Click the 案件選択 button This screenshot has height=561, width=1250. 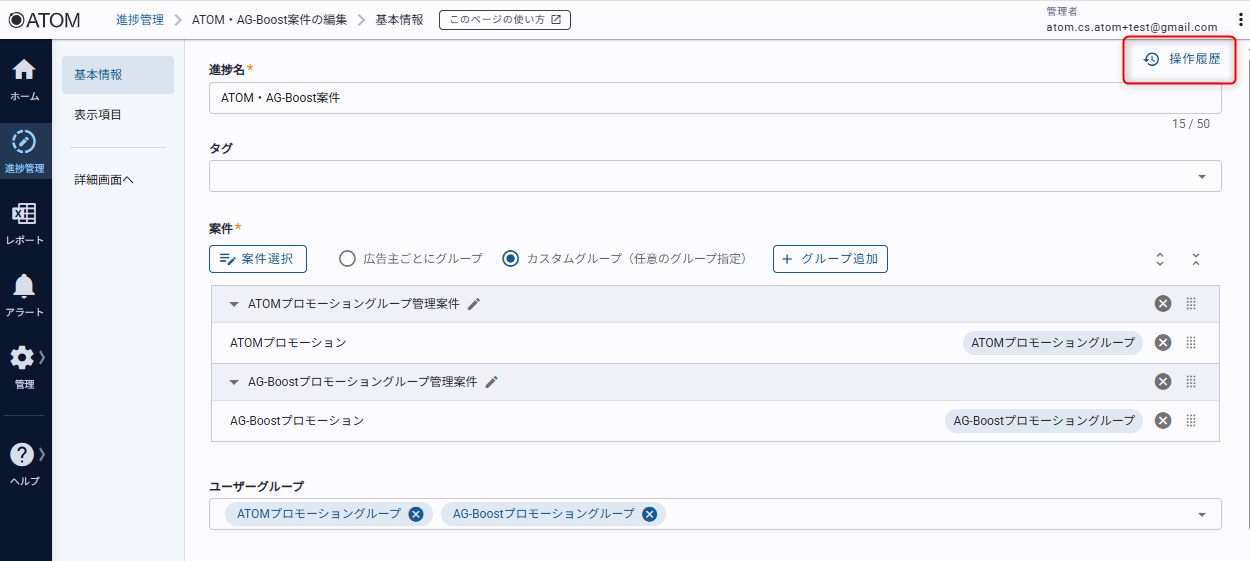(x=258, y=259)
